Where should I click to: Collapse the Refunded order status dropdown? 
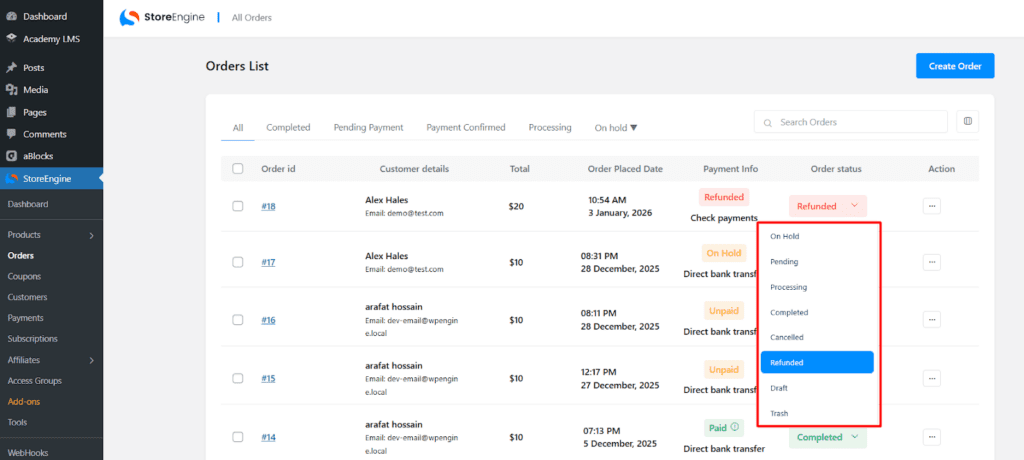coord(826,206)
